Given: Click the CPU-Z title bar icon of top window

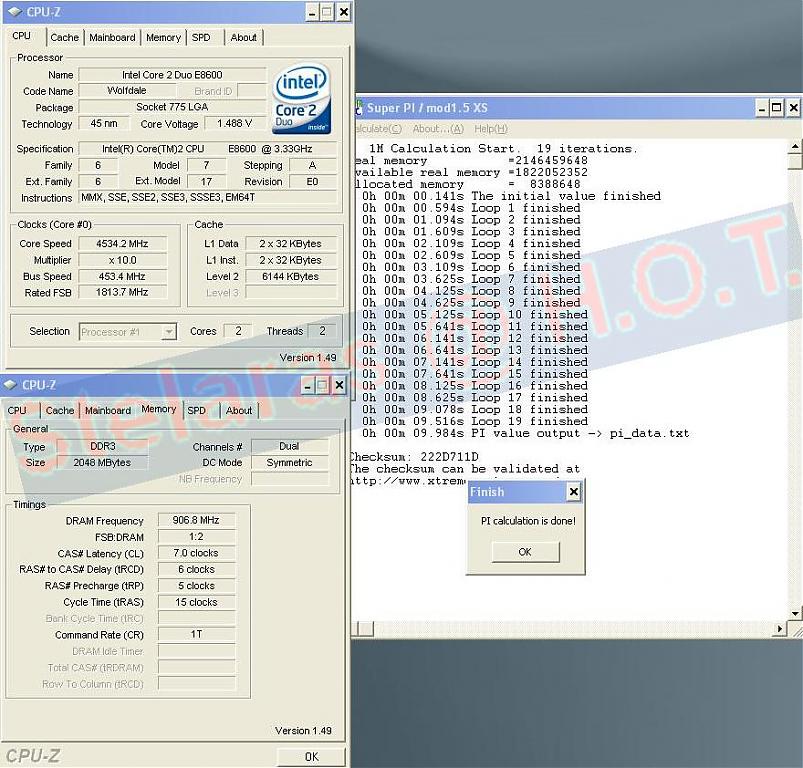Looking at the screenshot, I should coord(15,11).
